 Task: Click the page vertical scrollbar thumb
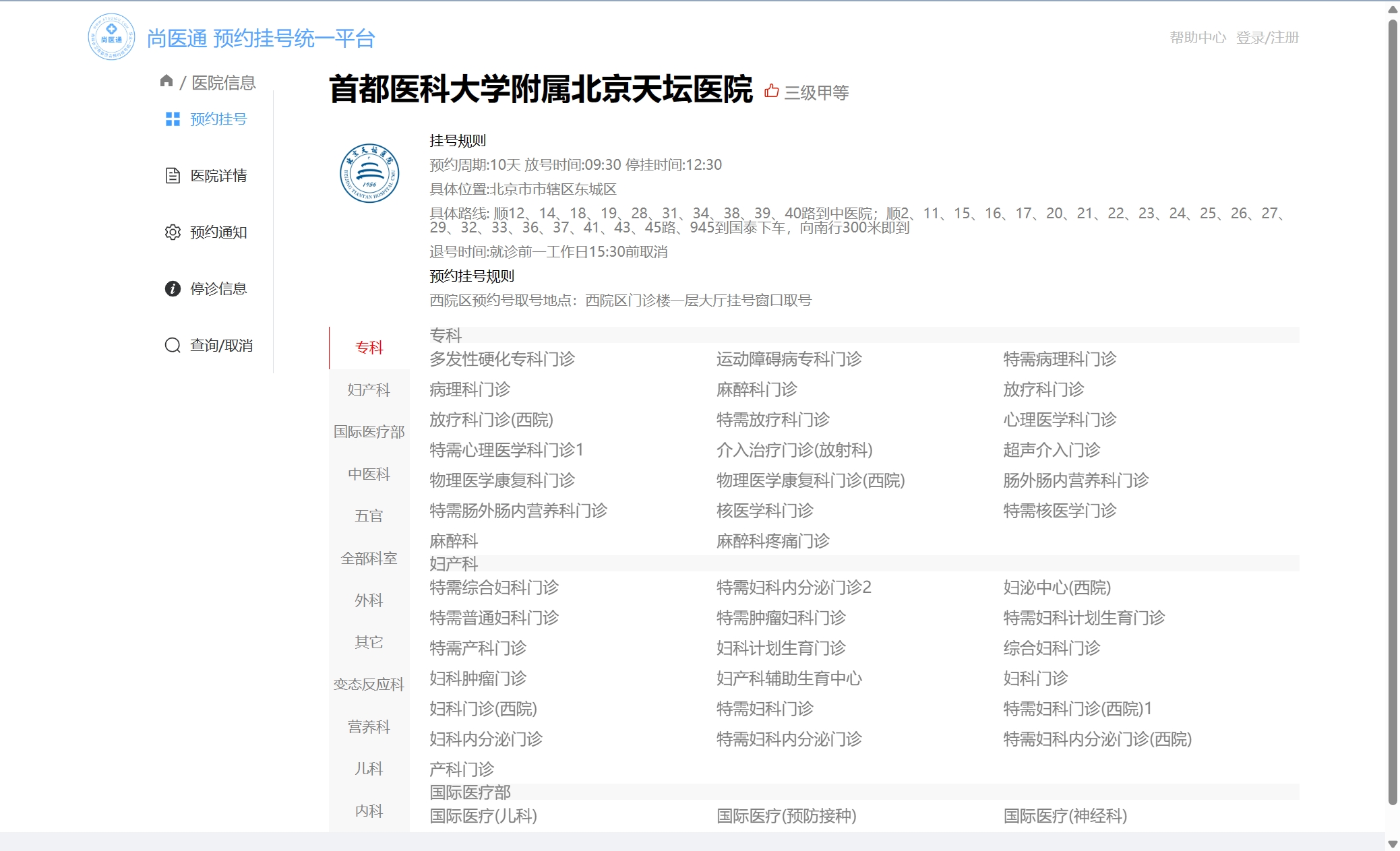point(1393,412)
